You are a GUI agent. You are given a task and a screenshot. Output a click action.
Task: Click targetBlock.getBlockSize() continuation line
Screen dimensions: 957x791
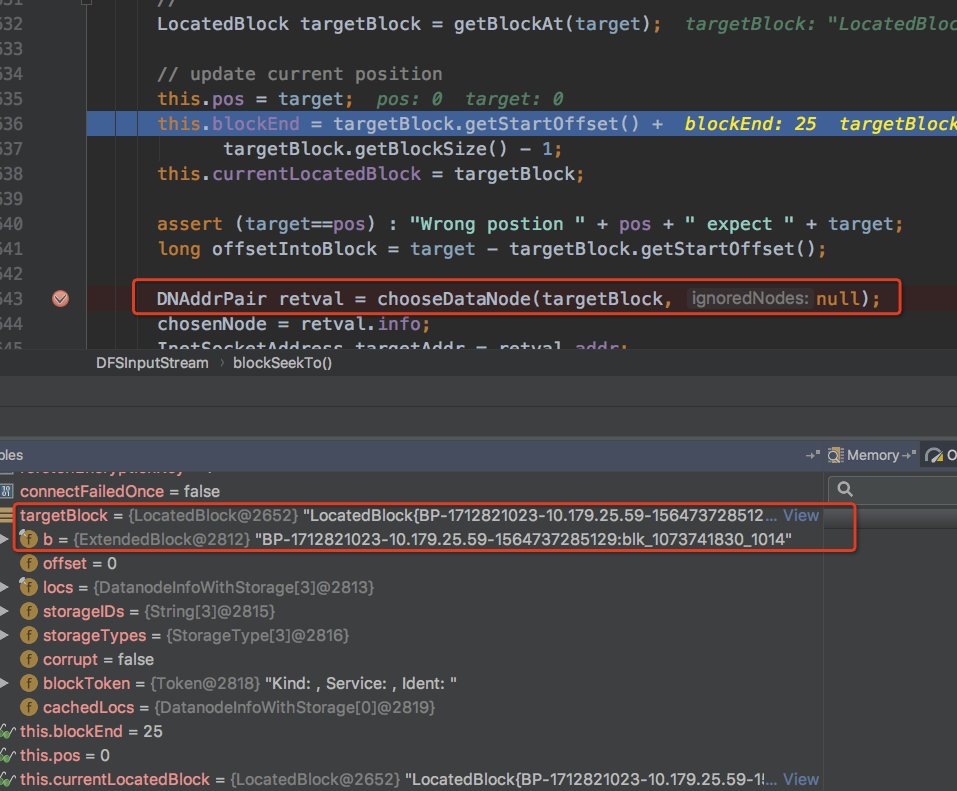(x=392, y=149)
